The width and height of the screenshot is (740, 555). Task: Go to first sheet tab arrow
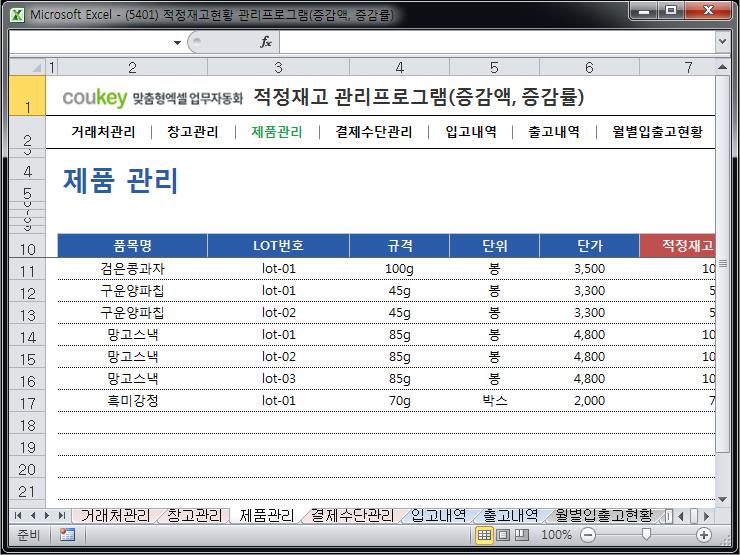(x=18, y=515)
